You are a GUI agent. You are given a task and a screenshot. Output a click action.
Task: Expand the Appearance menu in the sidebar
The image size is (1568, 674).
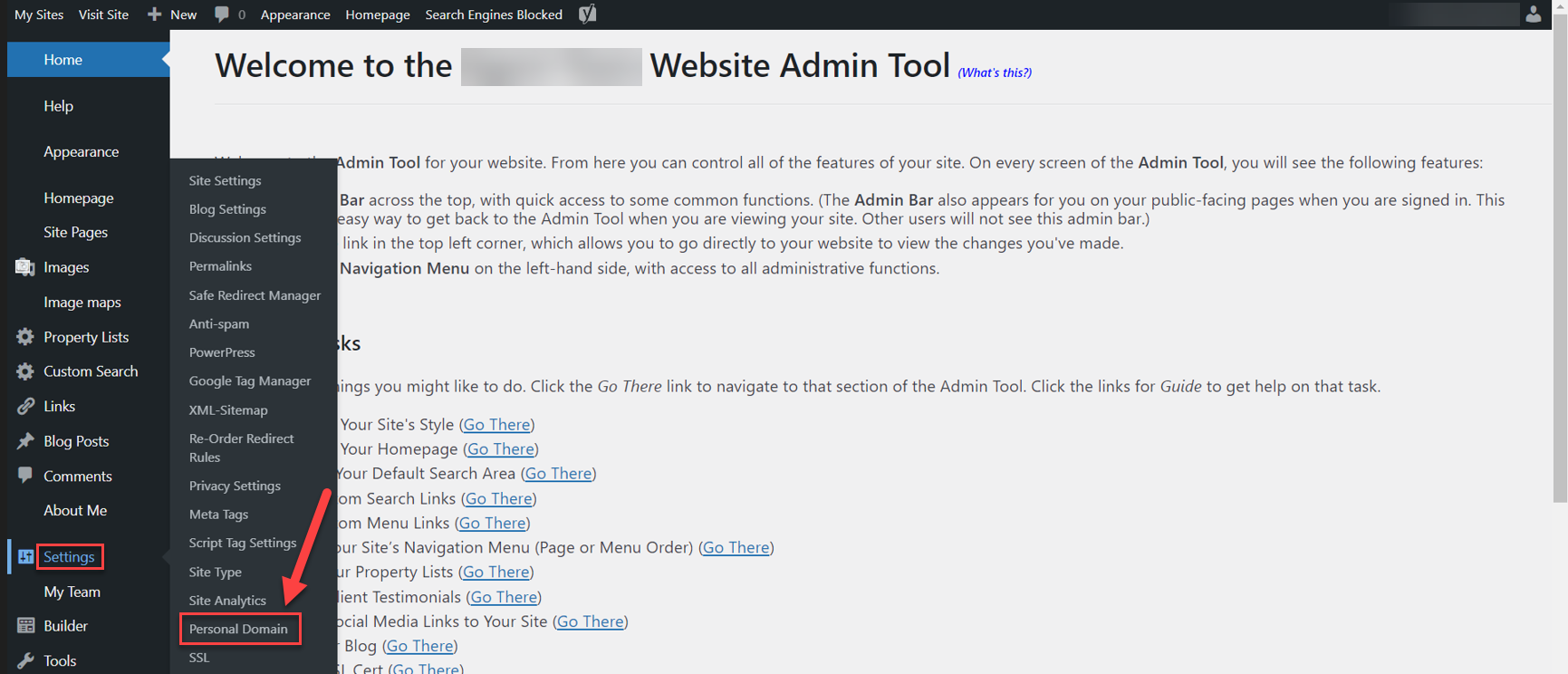click(x=81, y=152)
